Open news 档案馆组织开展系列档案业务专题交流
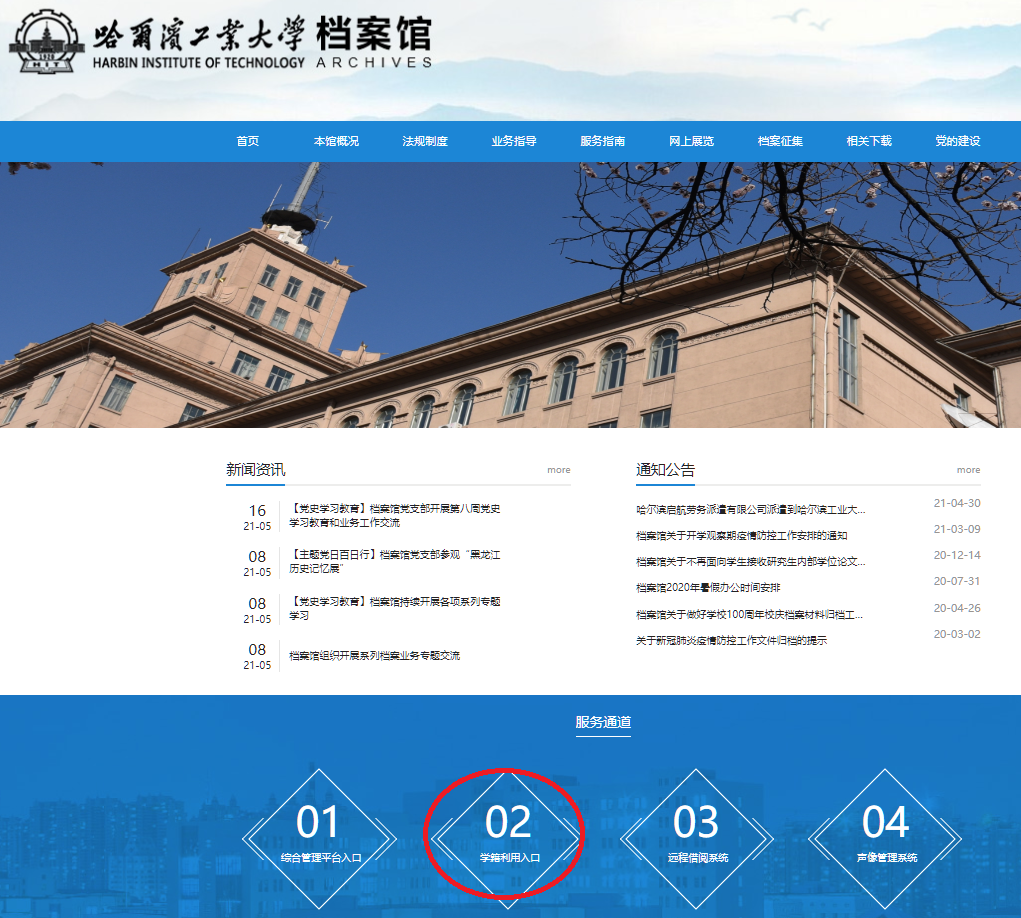This screenshot has width=1021, height=918. tap(374, 656)
